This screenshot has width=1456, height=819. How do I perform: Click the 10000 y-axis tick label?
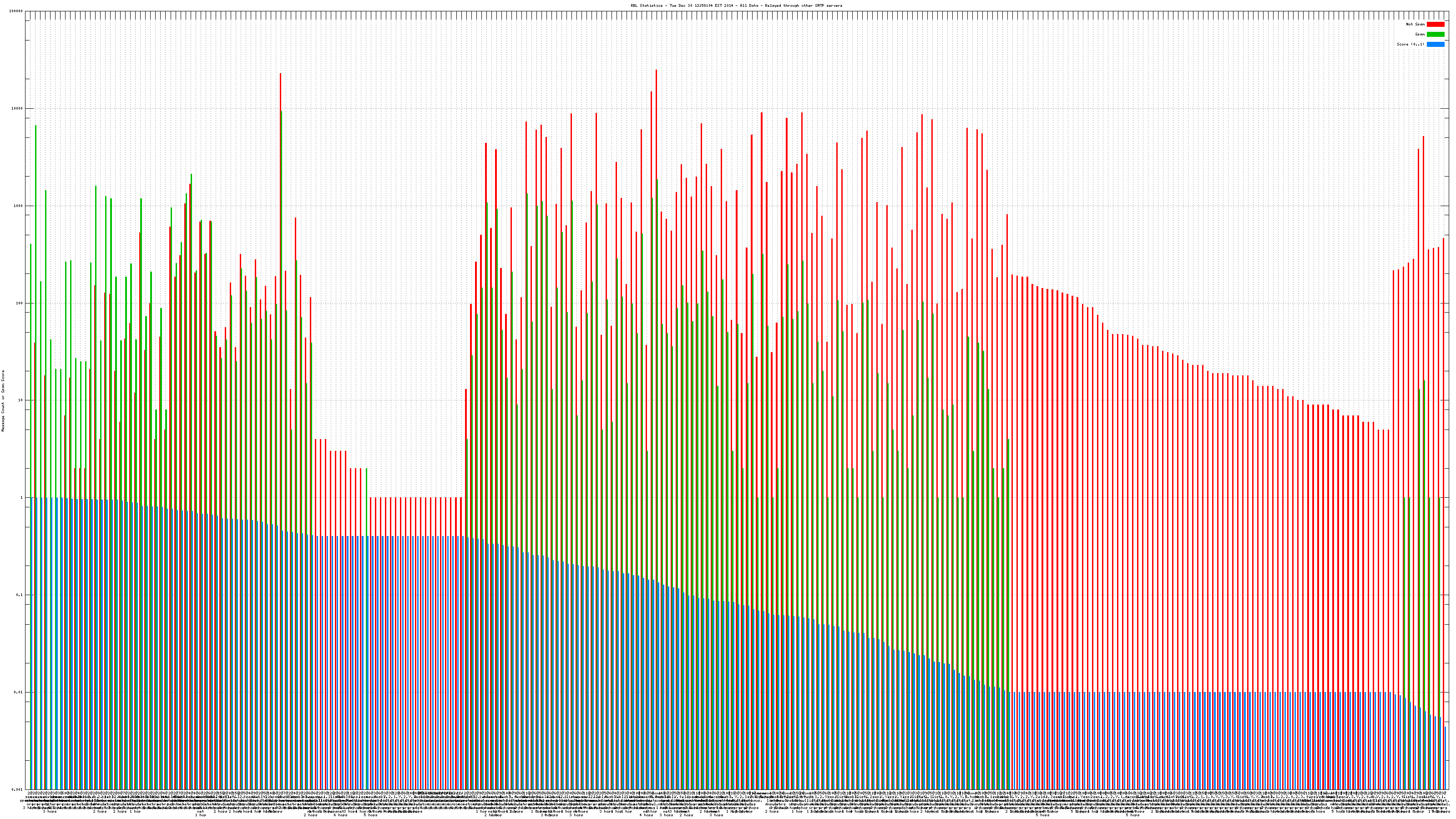(x=18, y=109)
